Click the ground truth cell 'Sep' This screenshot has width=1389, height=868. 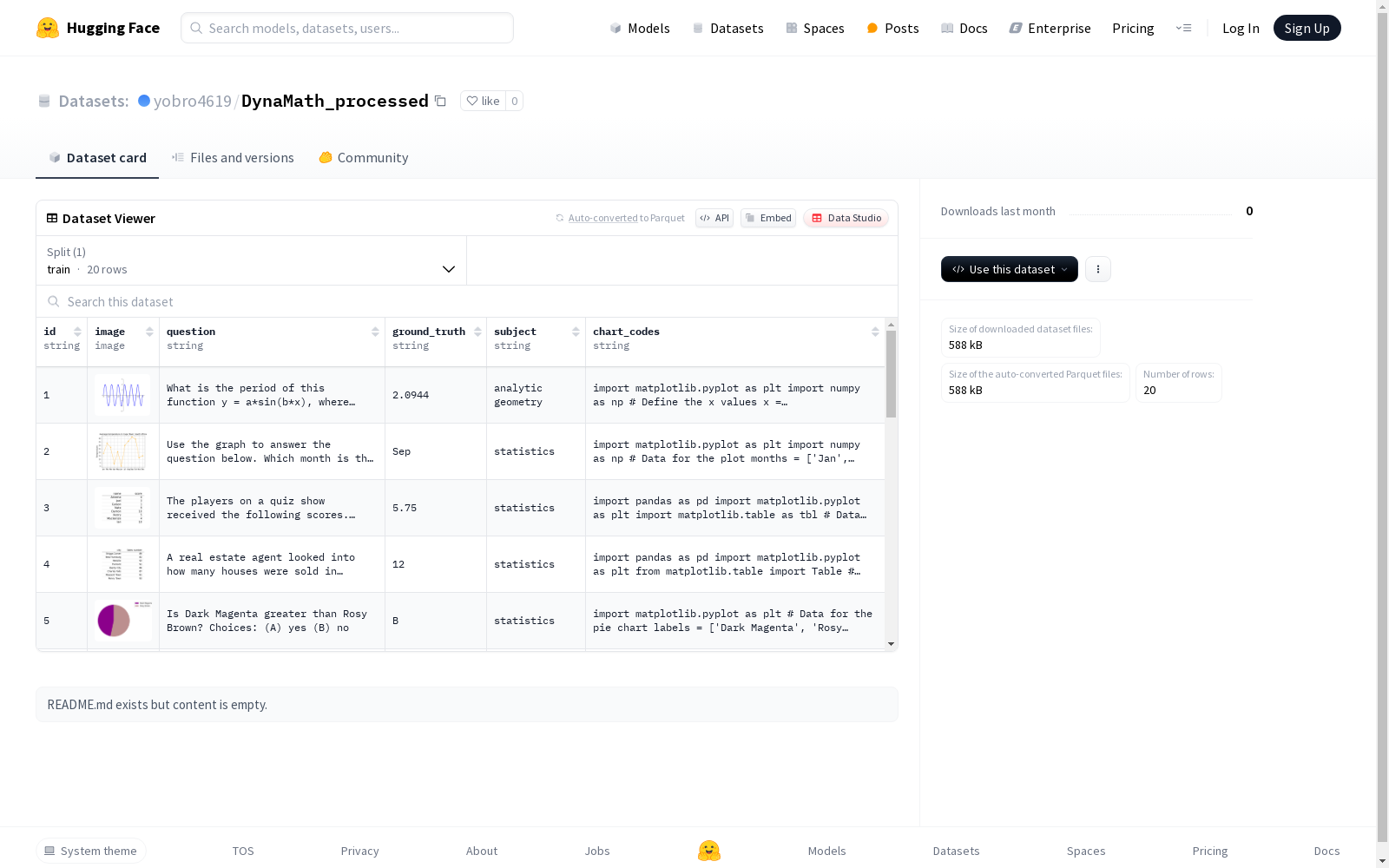point(436,451)
